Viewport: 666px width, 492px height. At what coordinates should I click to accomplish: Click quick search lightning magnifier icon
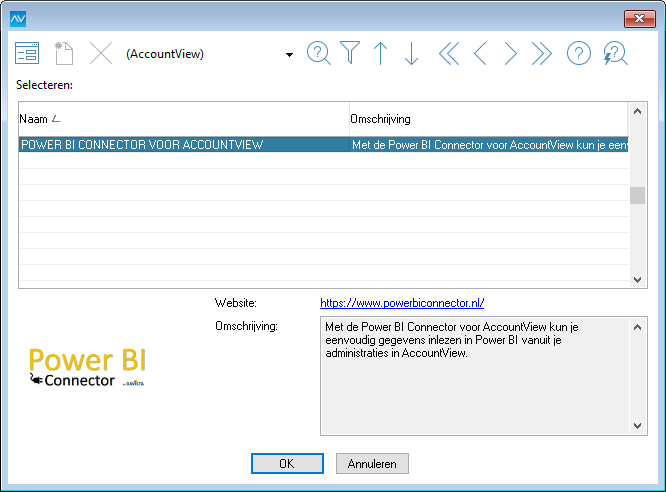[x=615, y=53]
